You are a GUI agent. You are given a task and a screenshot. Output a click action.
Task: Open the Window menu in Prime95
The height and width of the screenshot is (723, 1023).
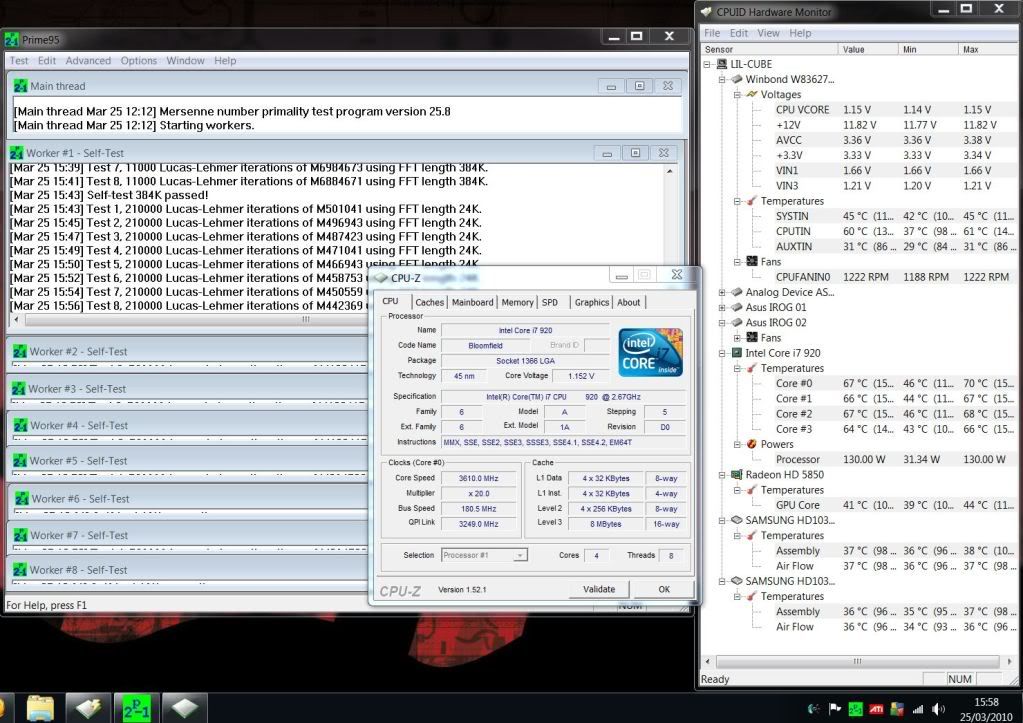185,61
